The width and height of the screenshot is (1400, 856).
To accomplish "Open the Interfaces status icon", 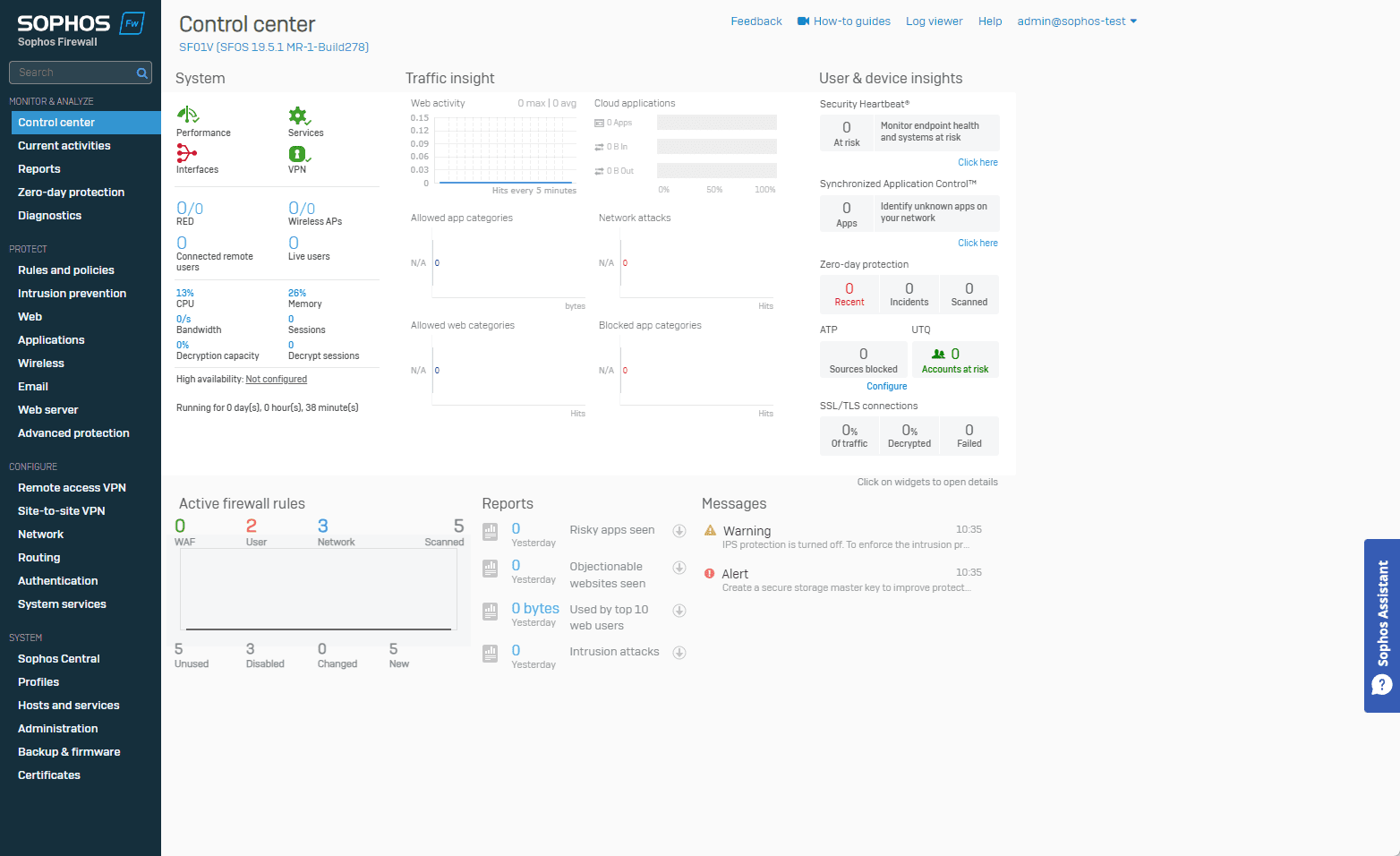I will click(x=186, y=153).
